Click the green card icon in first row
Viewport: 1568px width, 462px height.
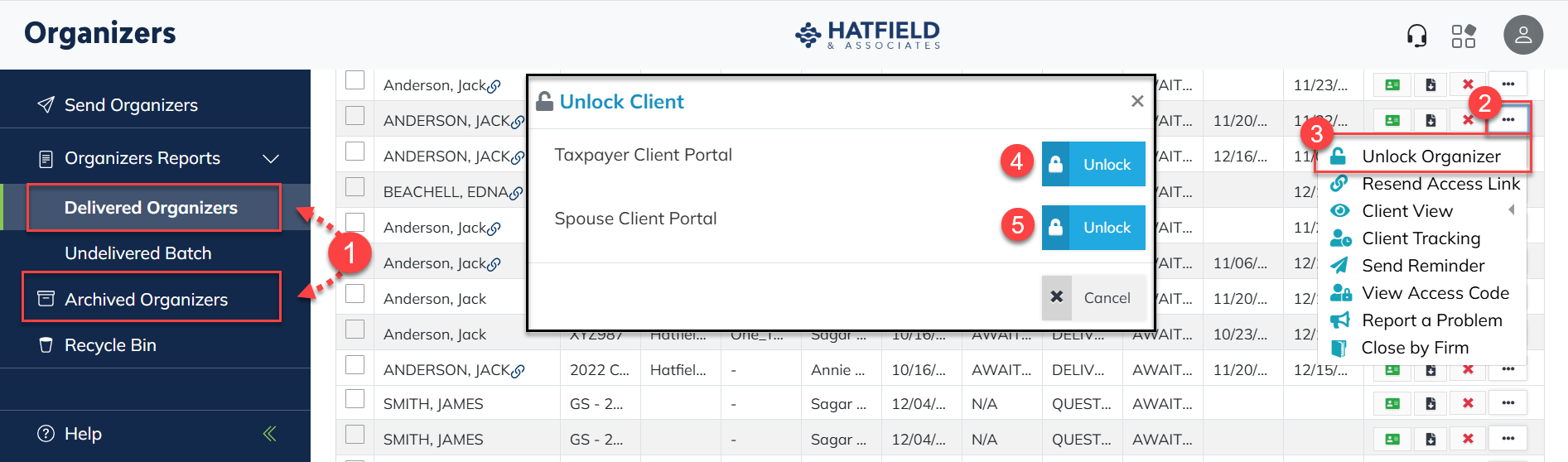(x=1392, y=84)
